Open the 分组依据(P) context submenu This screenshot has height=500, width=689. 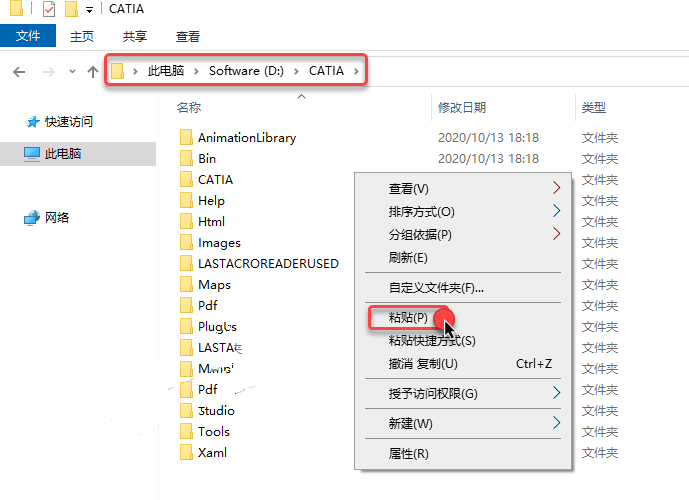click(463, 235)
